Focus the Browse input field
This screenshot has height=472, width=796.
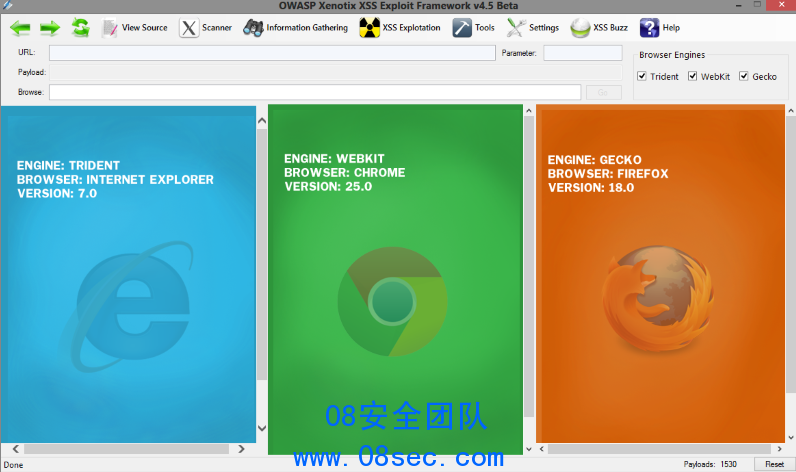(x=315, y=92)
